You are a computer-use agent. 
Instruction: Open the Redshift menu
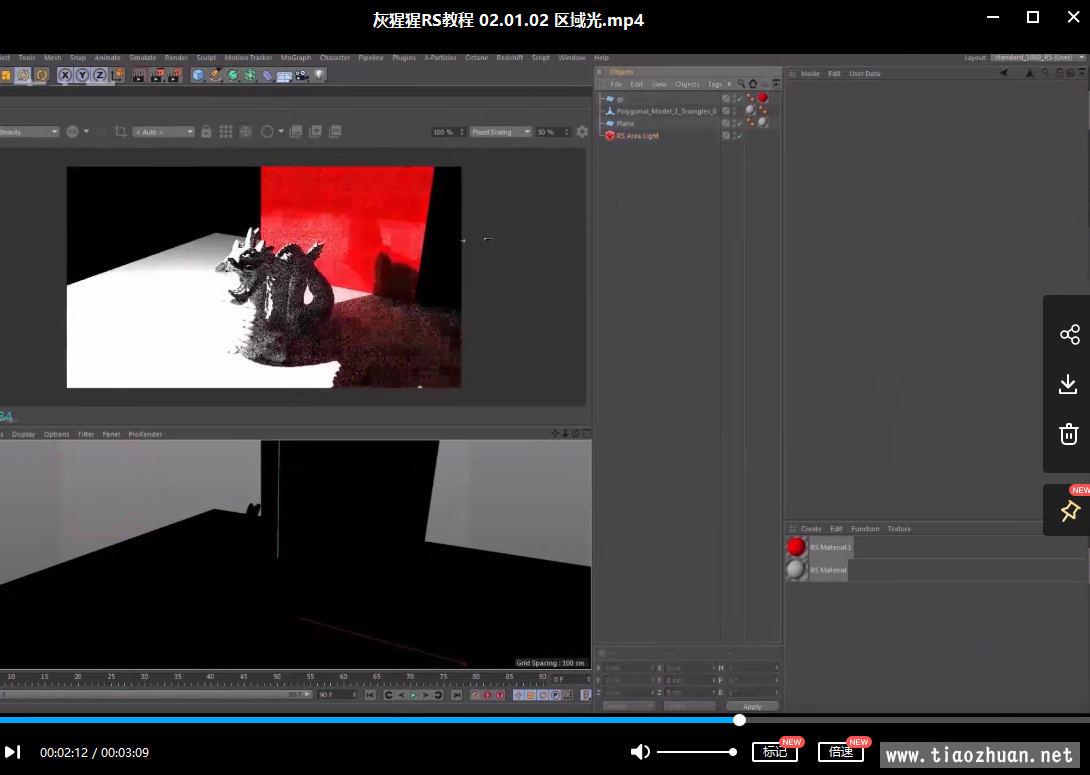[x=510, y=58]
